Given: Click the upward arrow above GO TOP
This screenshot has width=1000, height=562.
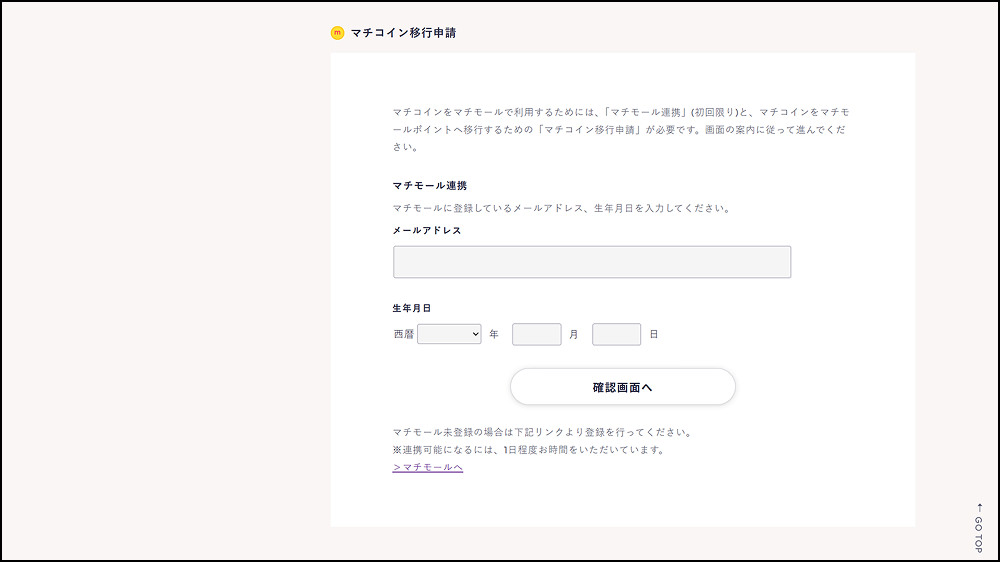Looking at the screenshot, I should (x=979, y=507).
